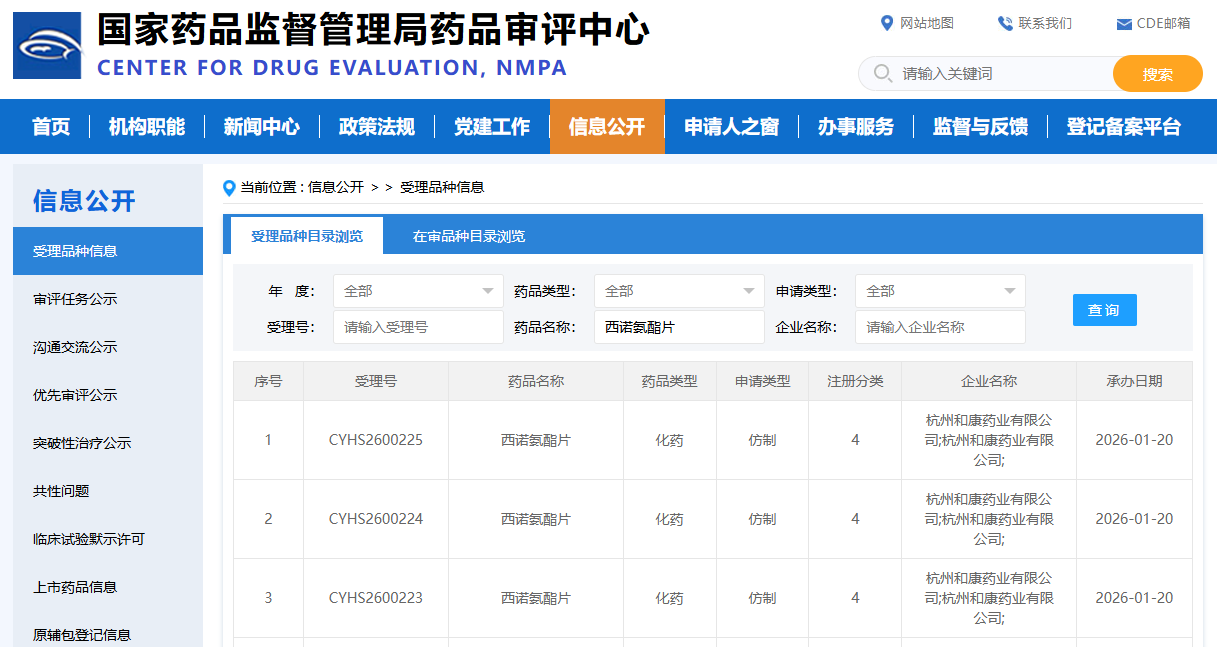Open 申请人之窗 in the navigation bar

731,127
